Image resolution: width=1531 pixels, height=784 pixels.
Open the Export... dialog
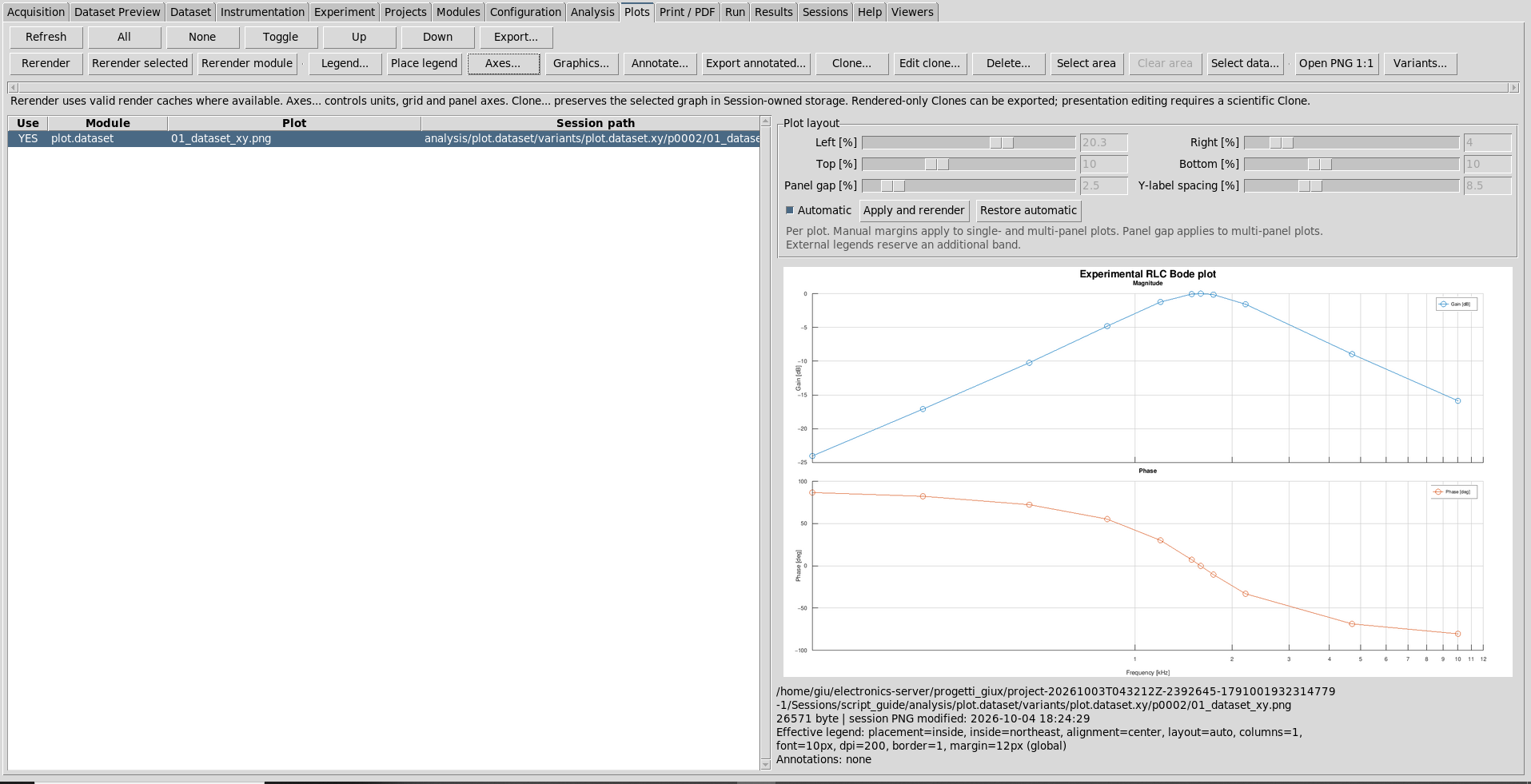tap(516, 38)
